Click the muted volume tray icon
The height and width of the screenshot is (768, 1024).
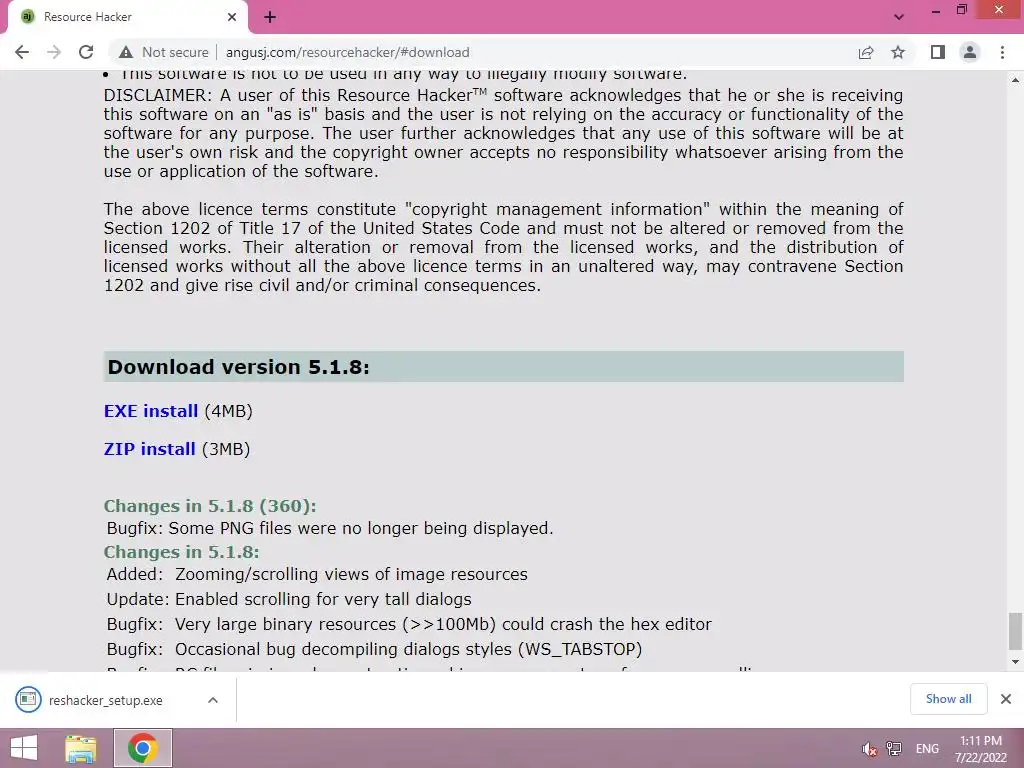click(869, 749)
